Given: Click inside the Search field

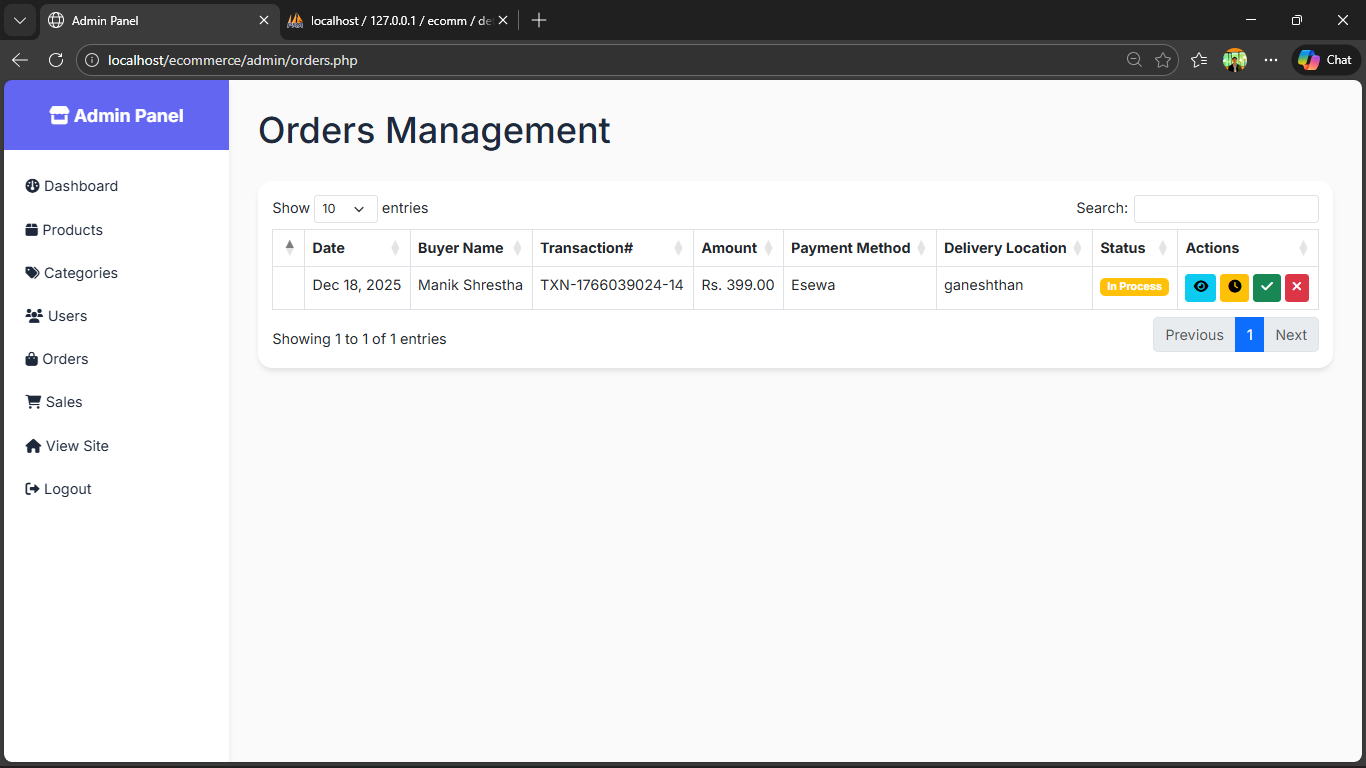Looking at the screenshot, I should click(x=1225, y=208).
